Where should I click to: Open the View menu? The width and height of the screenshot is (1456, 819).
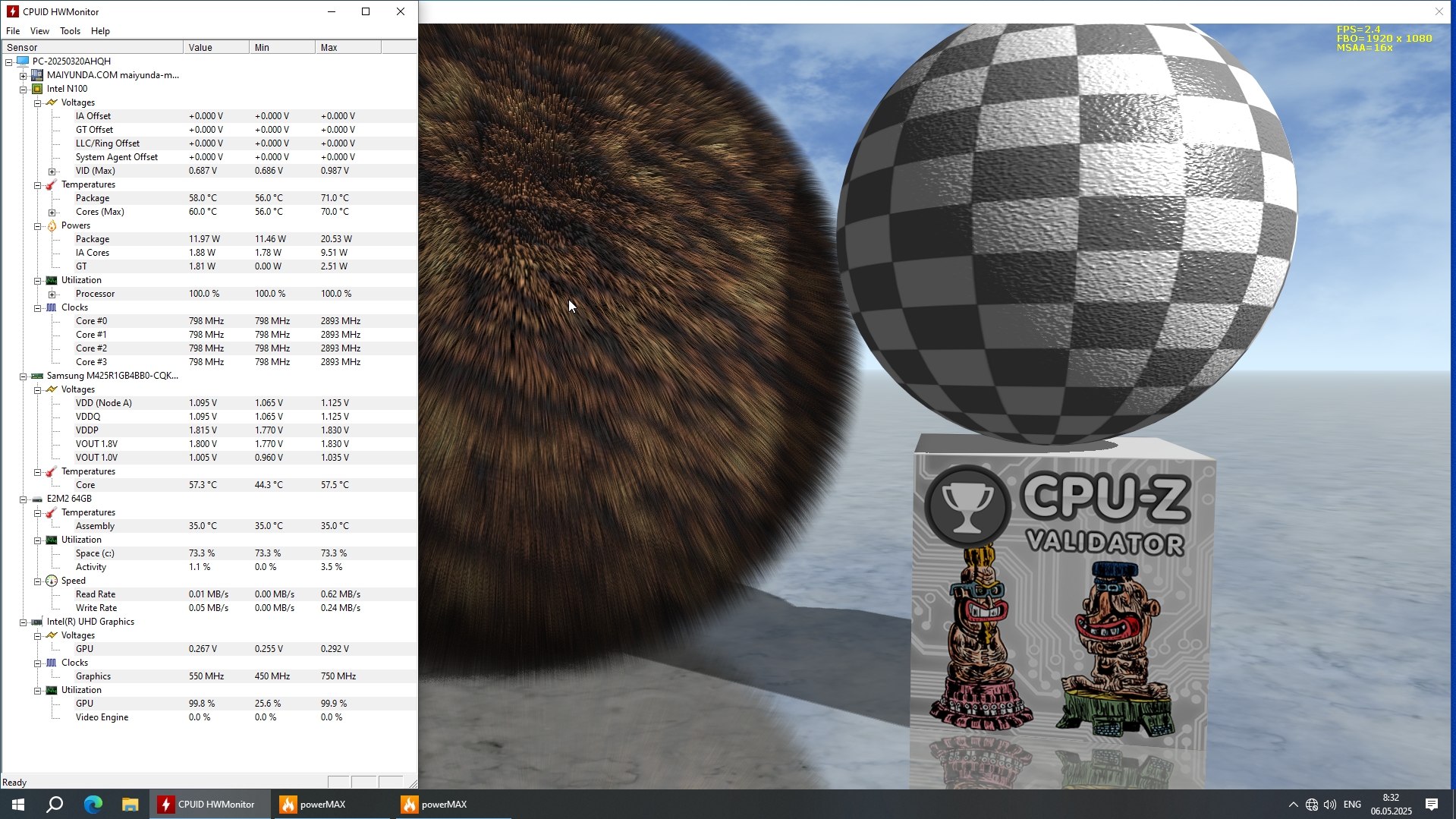pyautogui.click(x=39, y=31)
